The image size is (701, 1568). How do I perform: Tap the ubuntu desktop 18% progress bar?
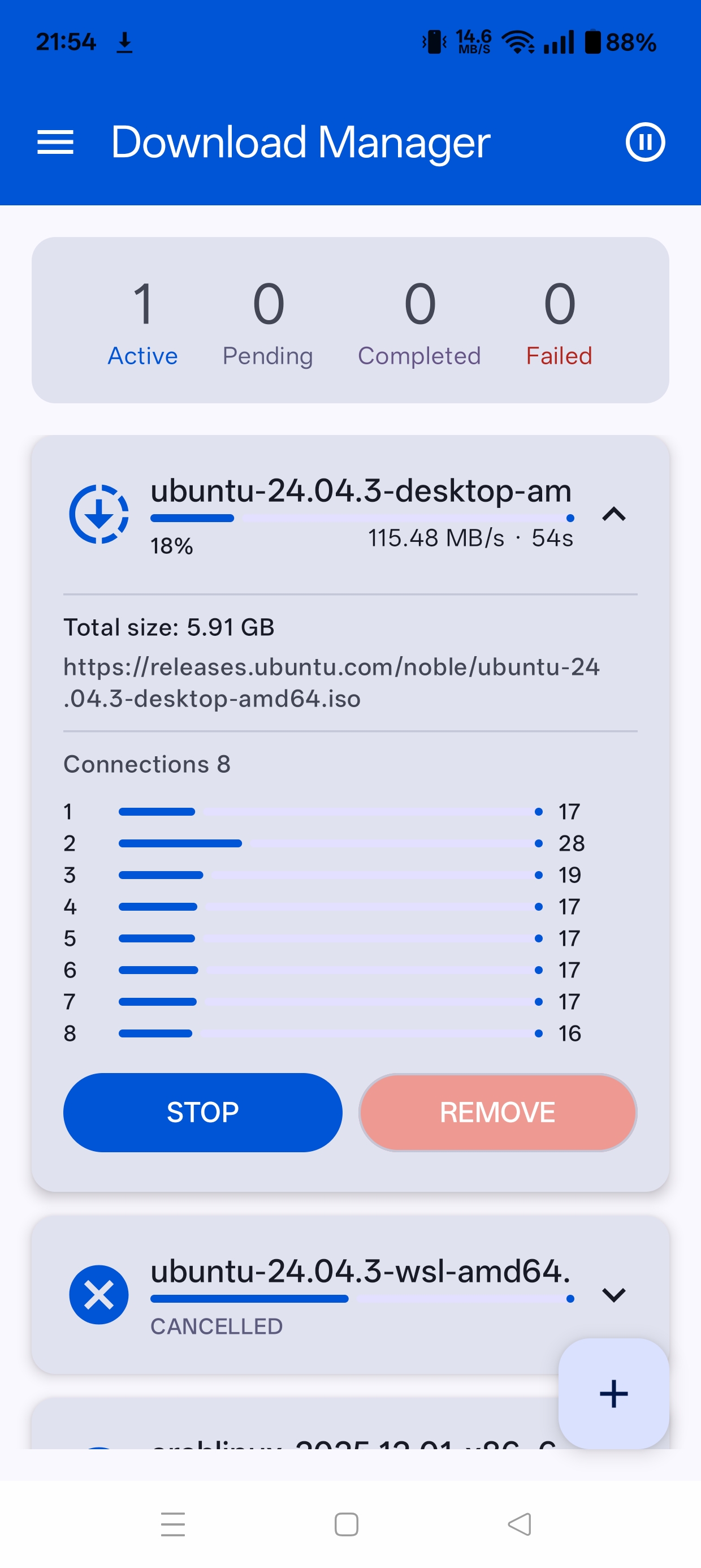[362, 518]
